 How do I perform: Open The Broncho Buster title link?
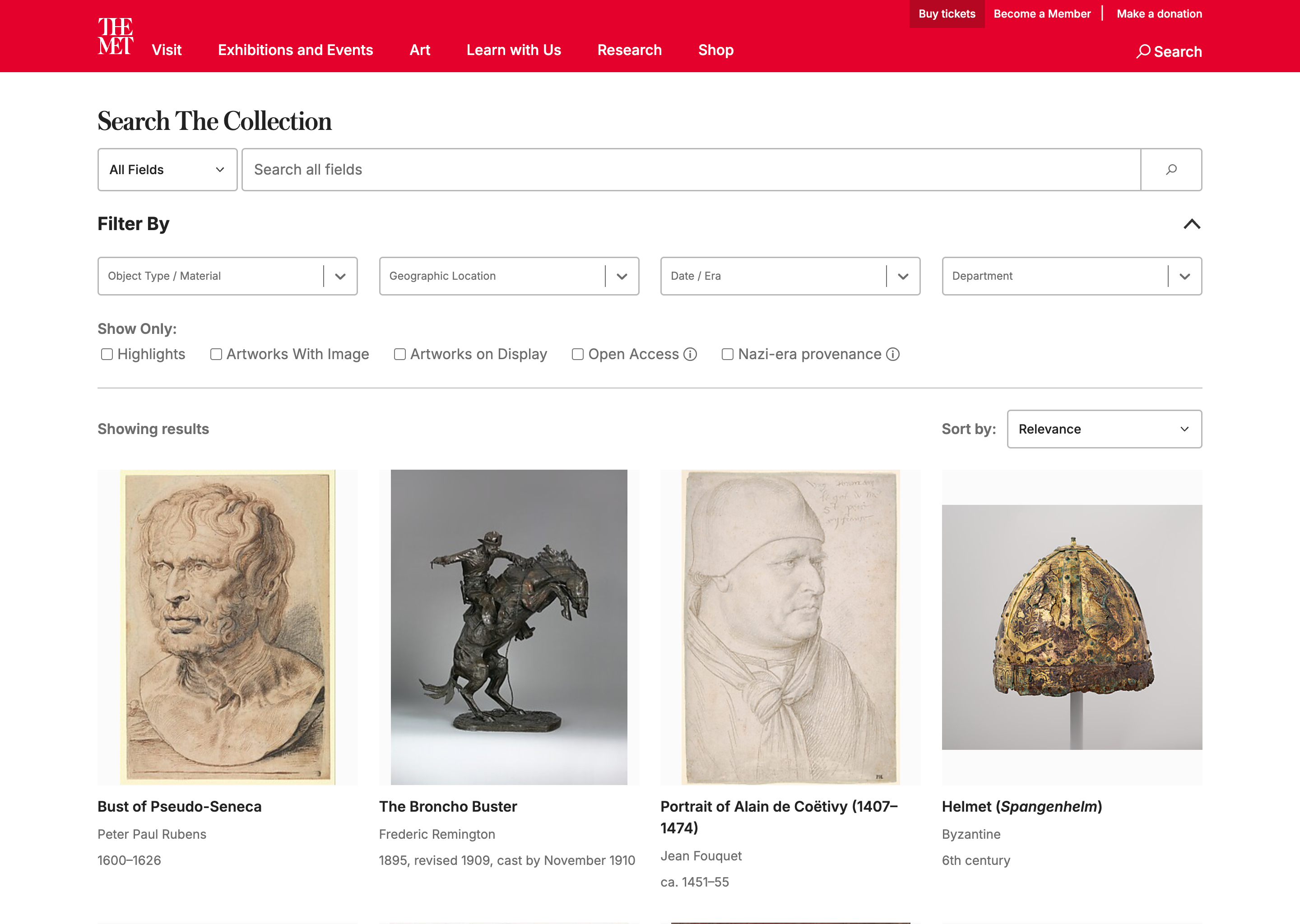click(448, 806)
